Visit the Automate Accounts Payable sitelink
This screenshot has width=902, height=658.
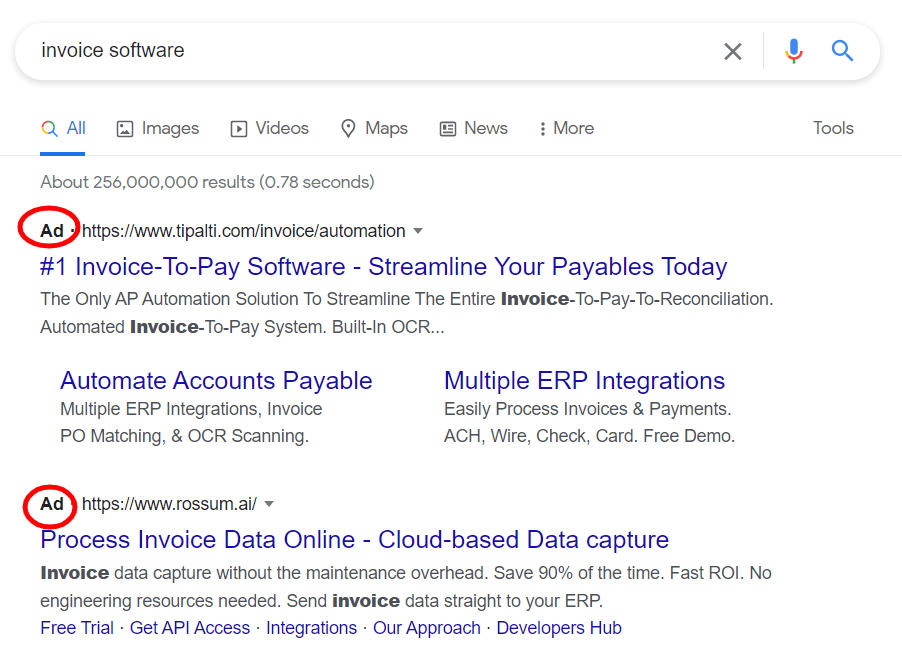click(216, 381)
